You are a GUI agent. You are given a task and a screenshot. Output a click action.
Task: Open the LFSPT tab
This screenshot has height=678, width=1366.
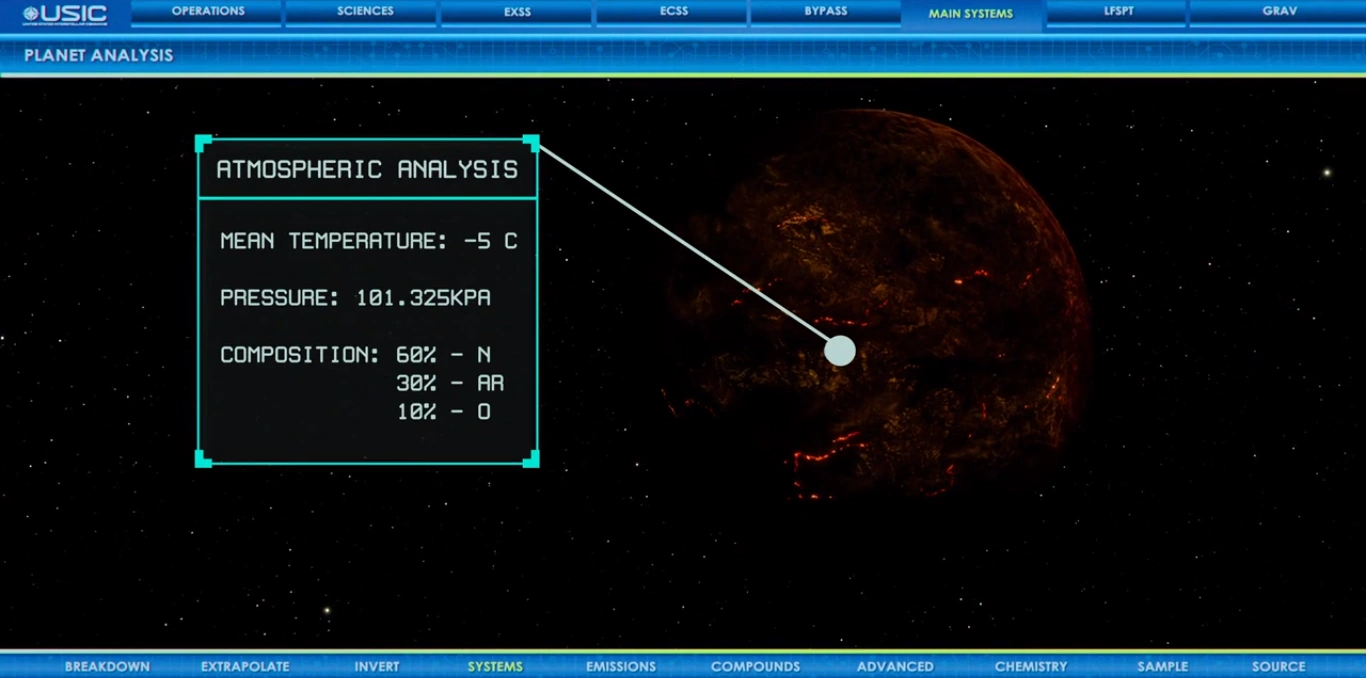1118,11
